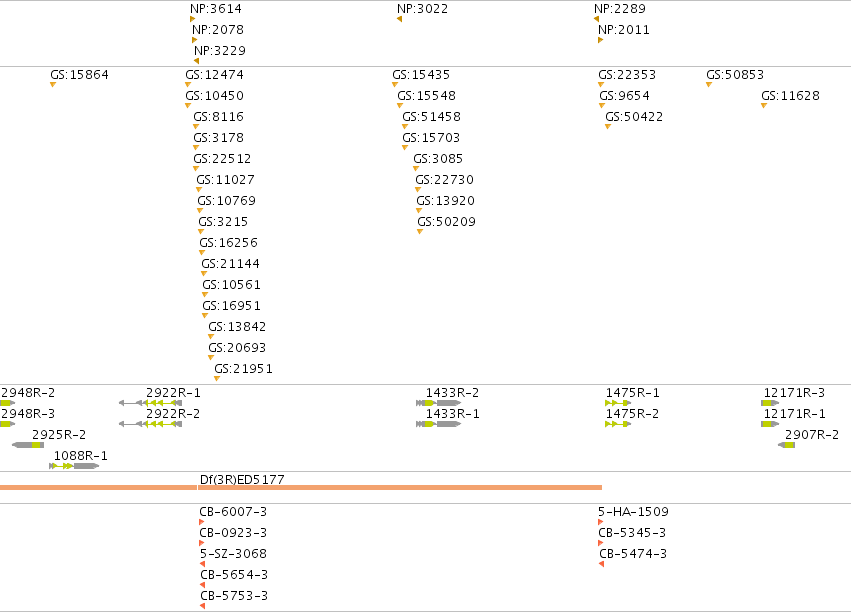
Task: Click the GS:10769 insertion label
Action: click(x=226, y=201)
